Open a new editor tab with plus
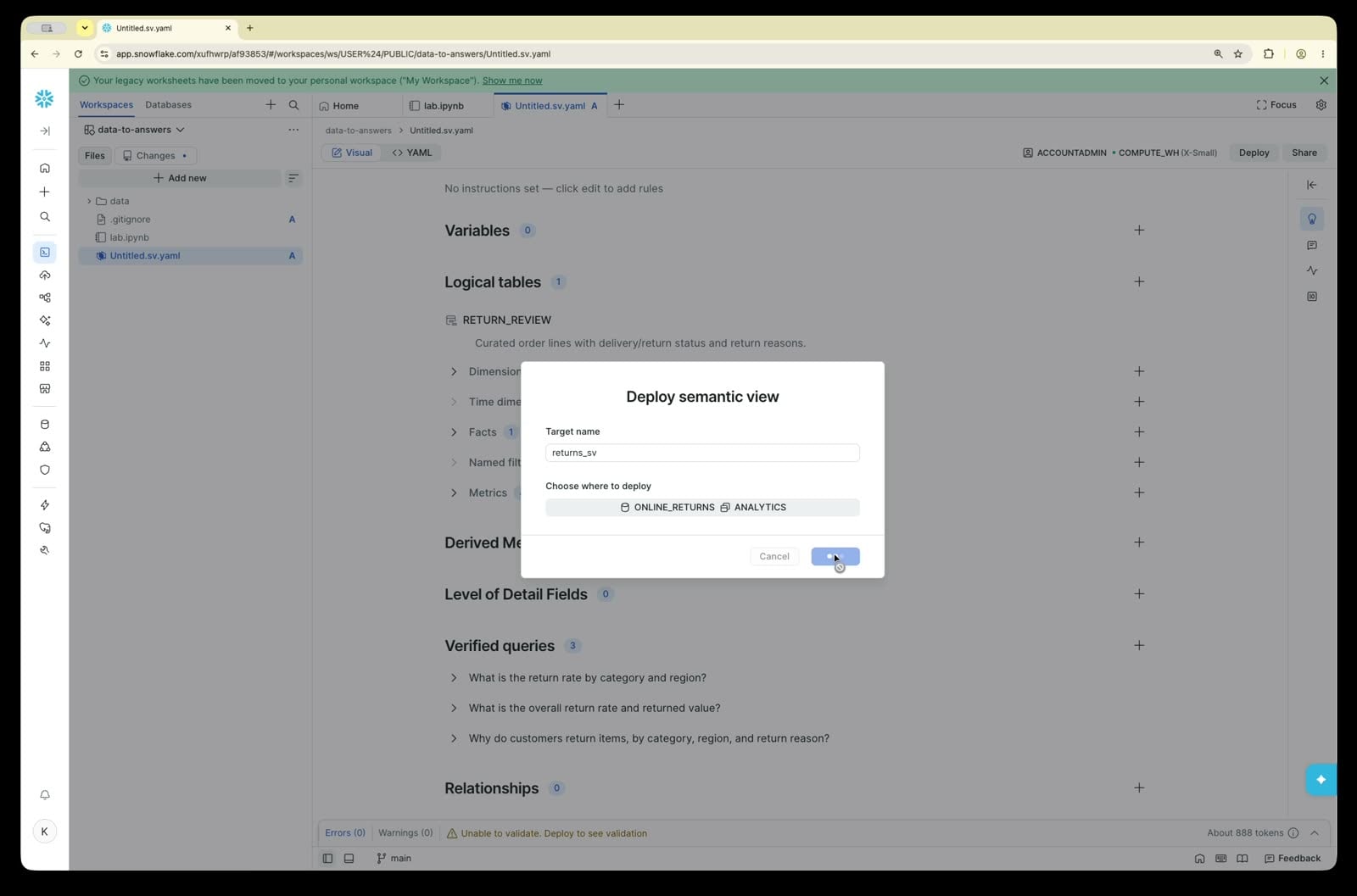This screenshot has width=1357, height=896. click(x=619, y=105)
